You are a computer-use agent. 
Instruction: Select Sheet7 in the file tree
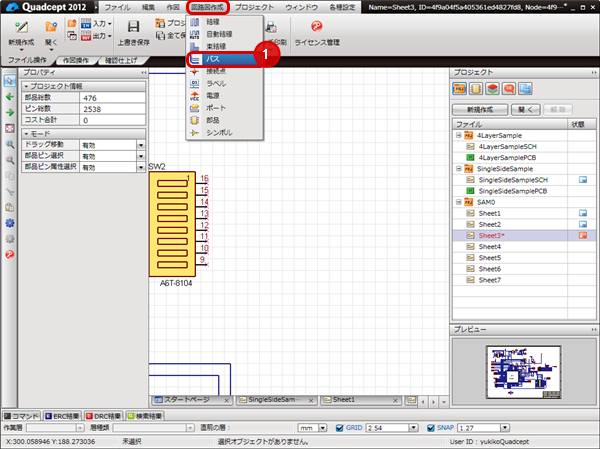tap(489, 280)
